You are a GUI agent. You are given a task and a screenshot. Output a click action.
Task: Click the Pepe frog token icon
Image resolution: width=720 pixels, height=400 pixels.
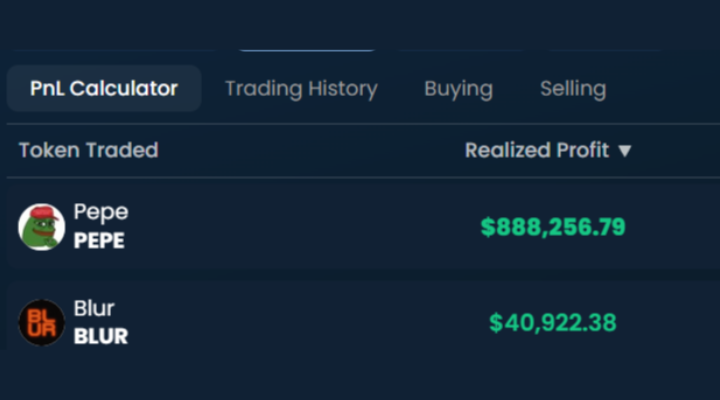tap(42, 227)
